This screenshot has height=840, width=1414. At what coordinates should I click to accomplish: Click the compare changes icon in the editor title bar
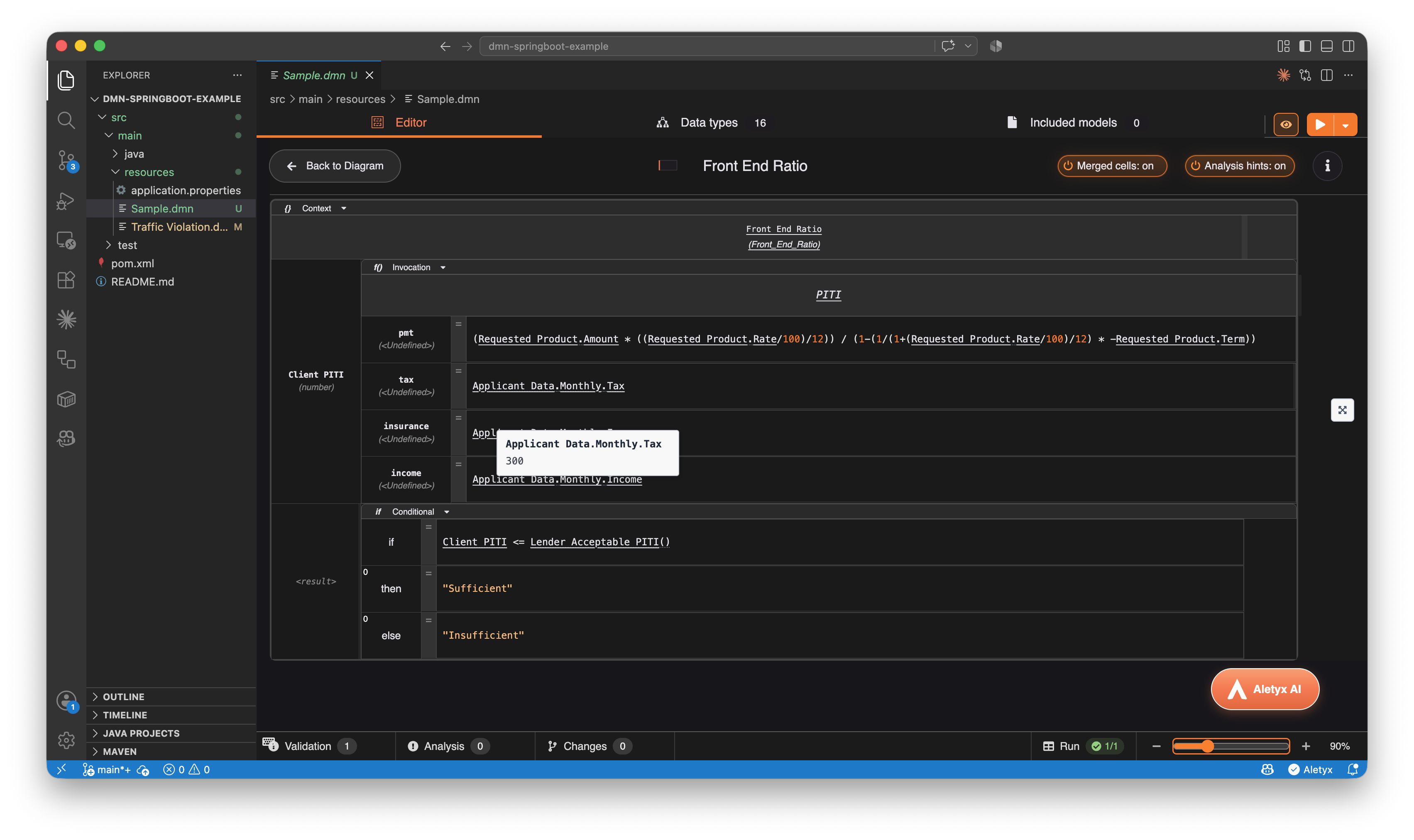1305,75
